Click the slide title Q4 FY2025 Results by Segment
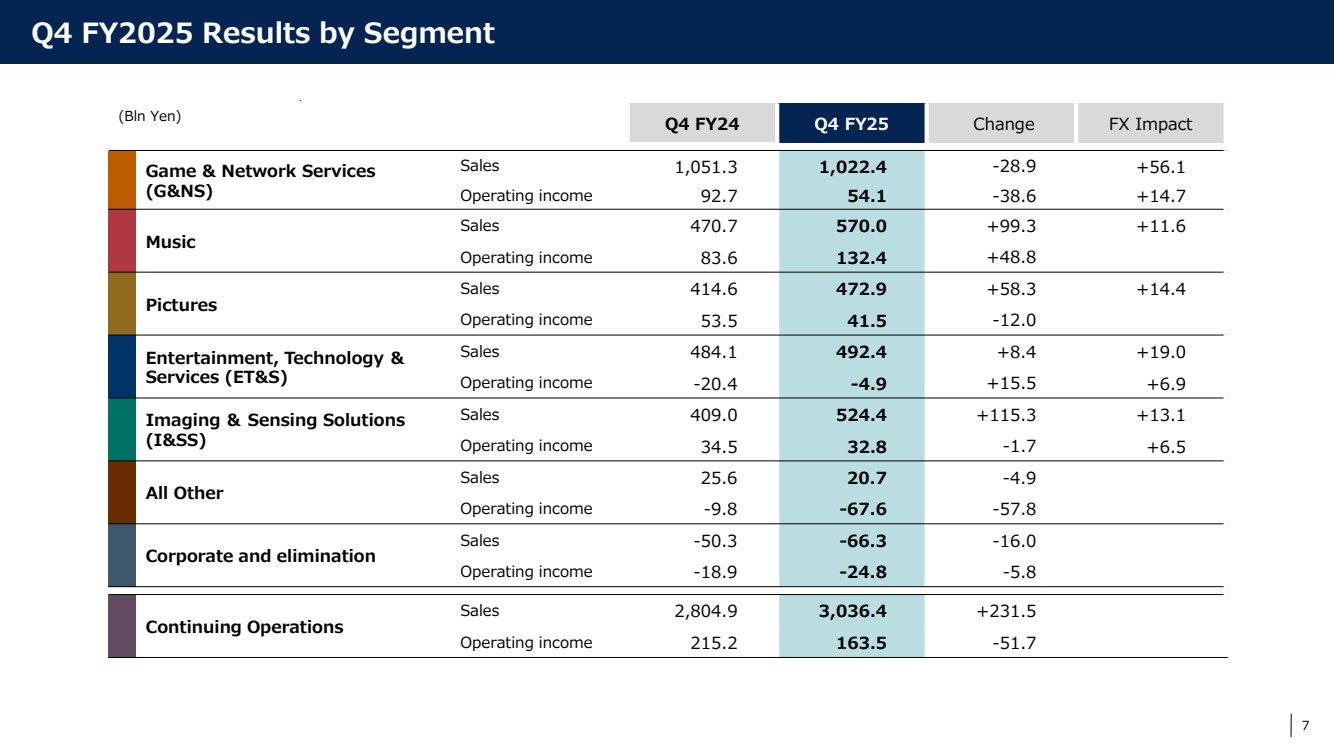The image size is (1334, 749). pyautogui.click(x=263, y=33)
